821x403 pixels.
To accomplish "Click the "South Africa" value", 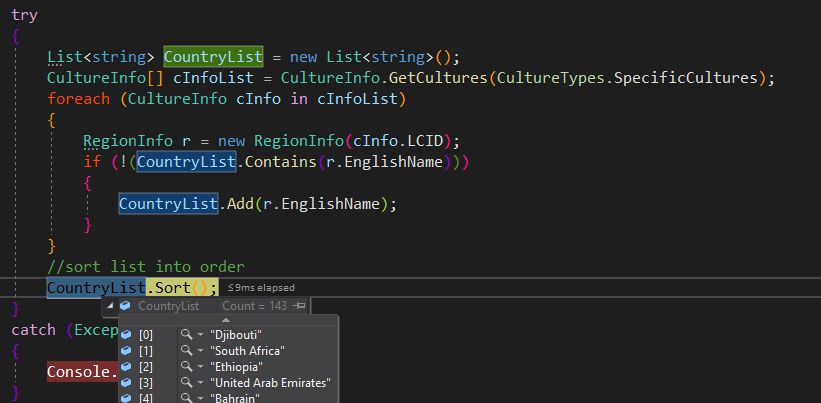I will 247,351.
